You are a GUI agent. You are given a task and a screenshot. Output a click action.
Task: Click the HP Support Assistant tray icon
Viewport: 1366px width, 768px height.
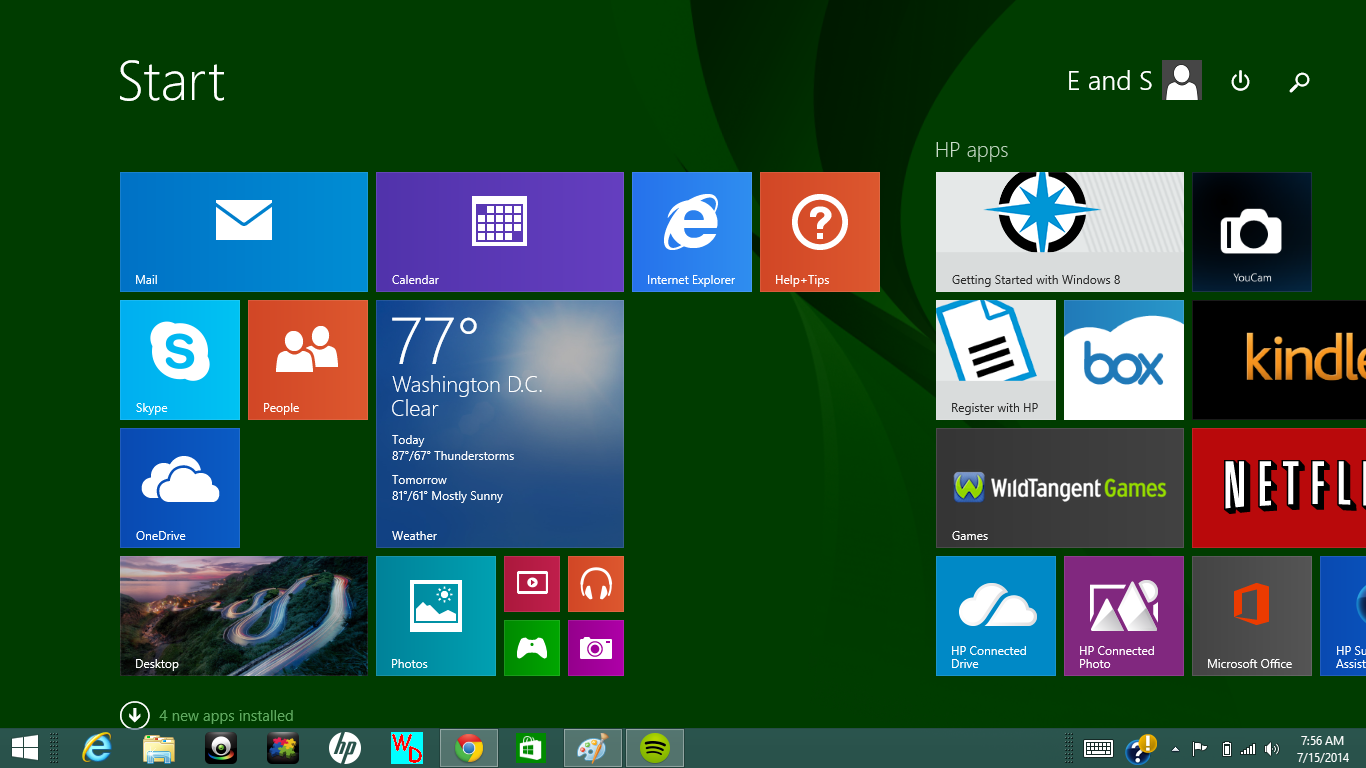coord(1140,749)
